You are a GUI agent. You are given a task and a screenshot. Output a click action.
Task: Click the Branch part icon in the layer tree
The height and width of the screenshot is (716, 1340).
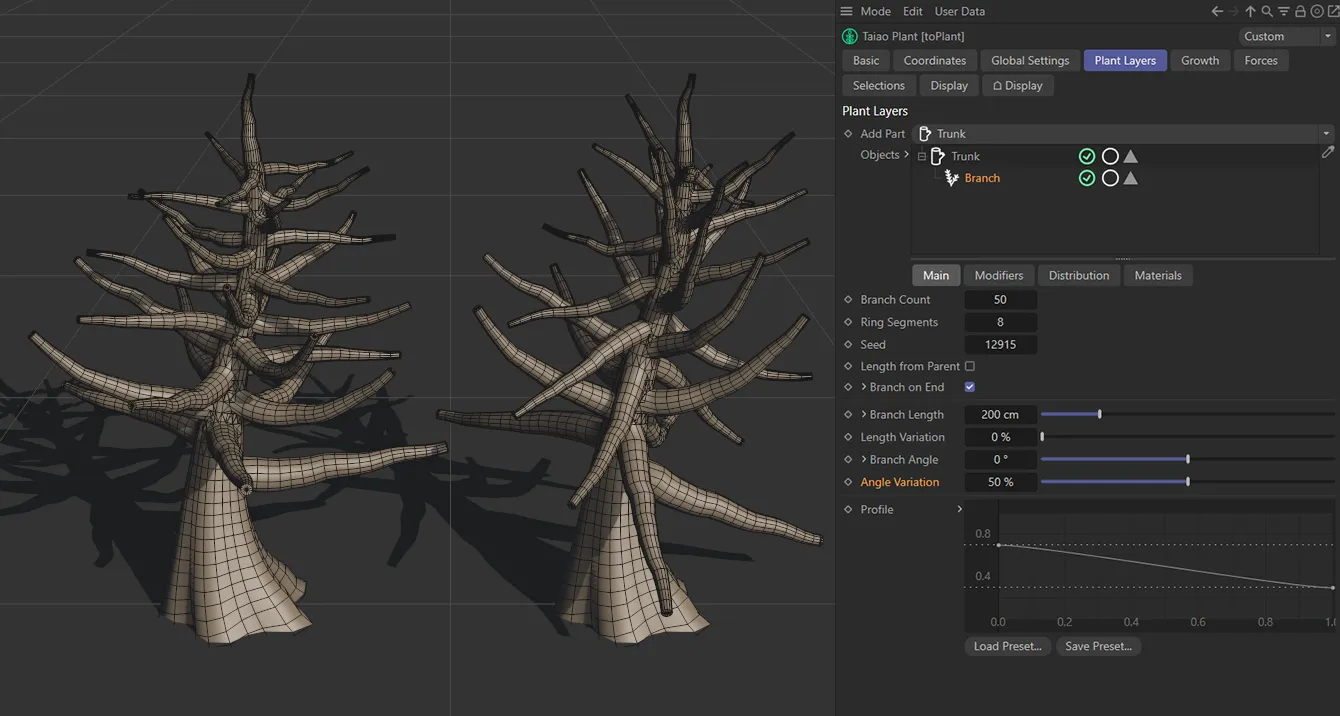[x=951, y=177]
